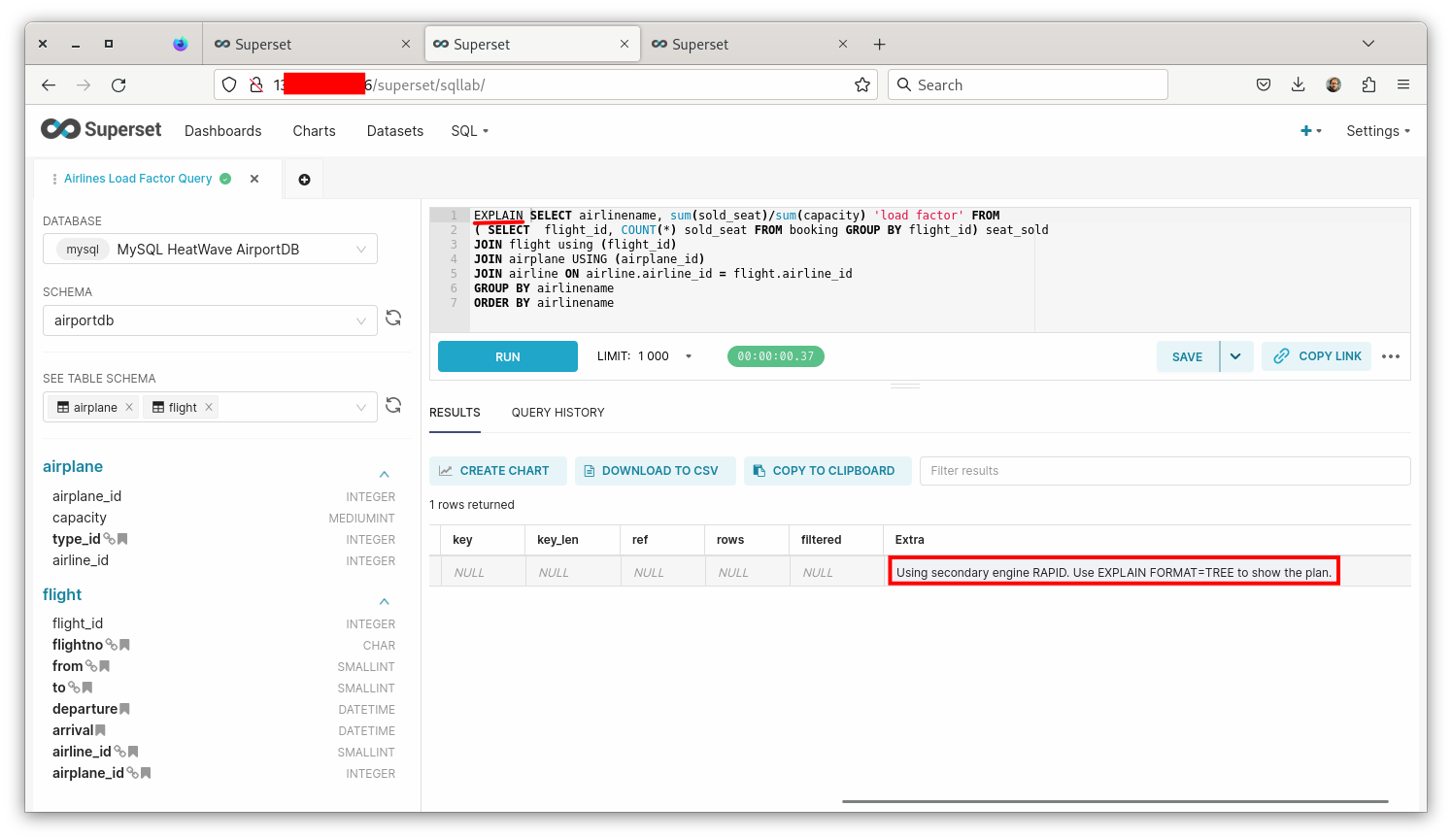Open the Firefox profile avatar menu
The height and width of the screenshot is (840, 1452).
point(1334,85)
